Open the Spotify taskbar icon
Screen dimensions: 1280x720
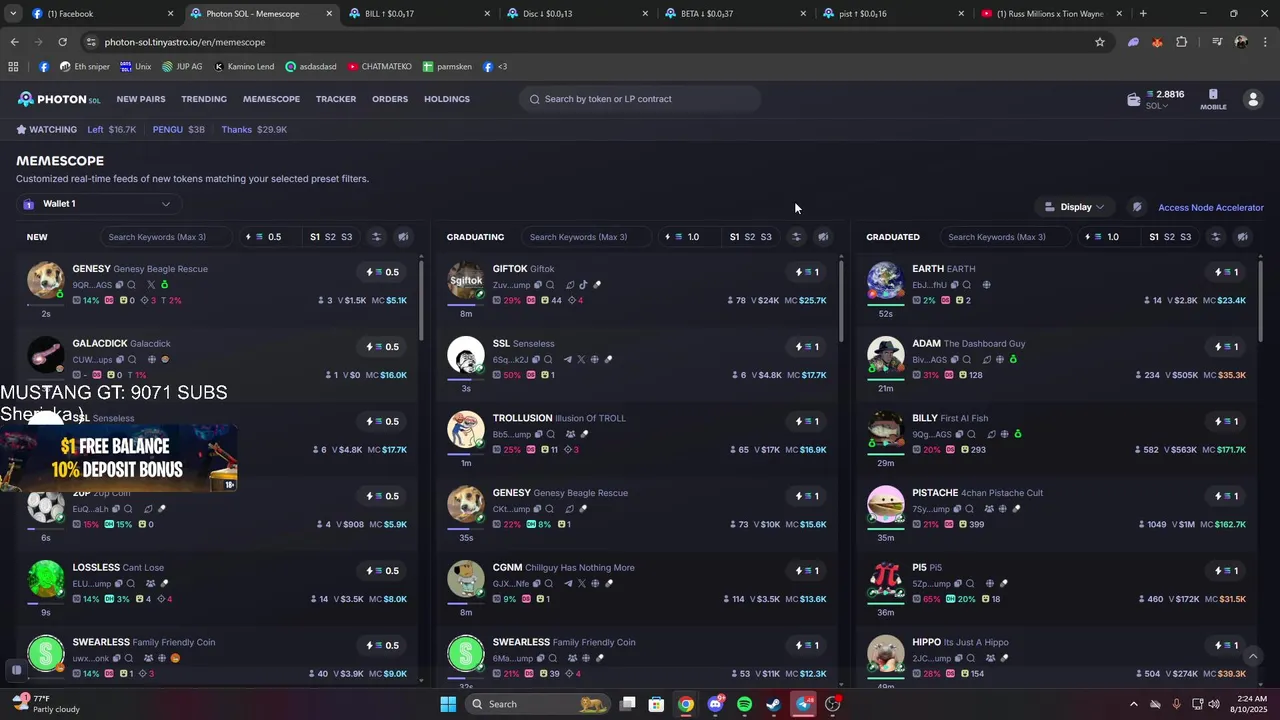pyautogui.click(x=744, y=704)
